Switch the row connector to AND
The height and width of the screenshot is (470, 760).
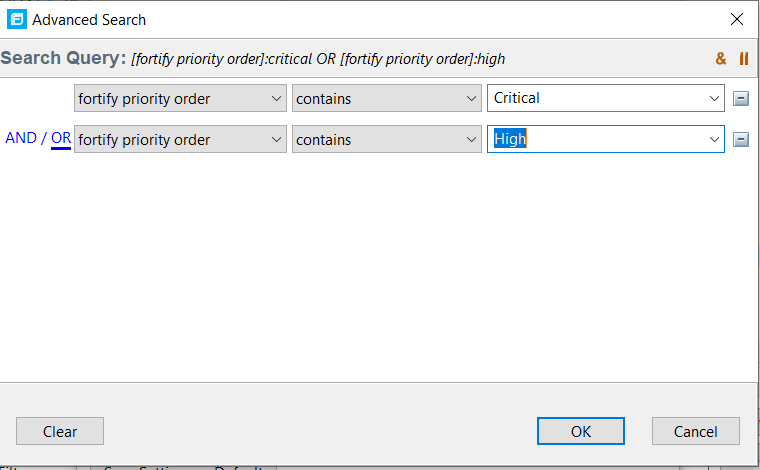coord(21,139)
